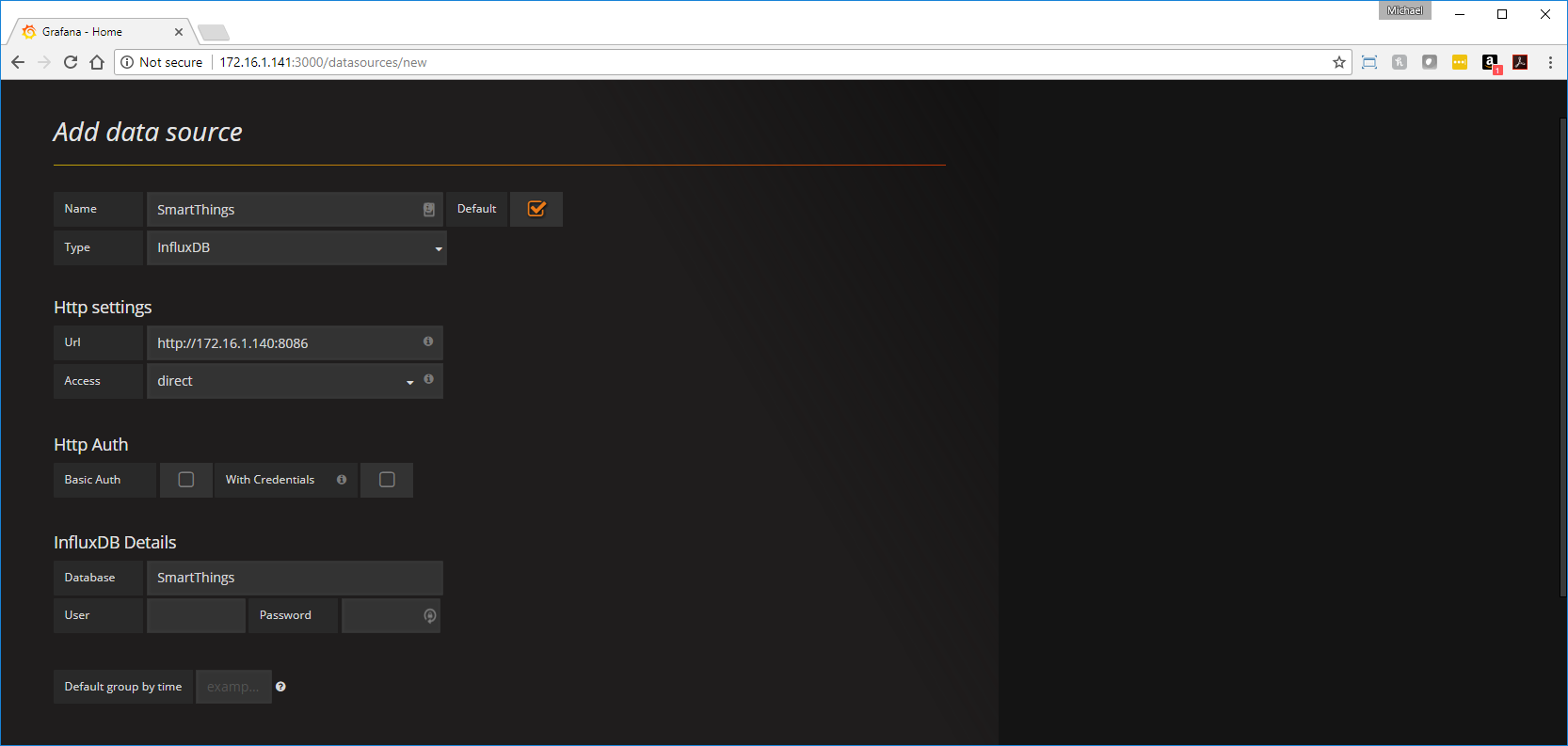Click the gray square extension icon left of yellow one
Image resolution: width=1568 pixels, height=746 pixels.
point(1430,62)
